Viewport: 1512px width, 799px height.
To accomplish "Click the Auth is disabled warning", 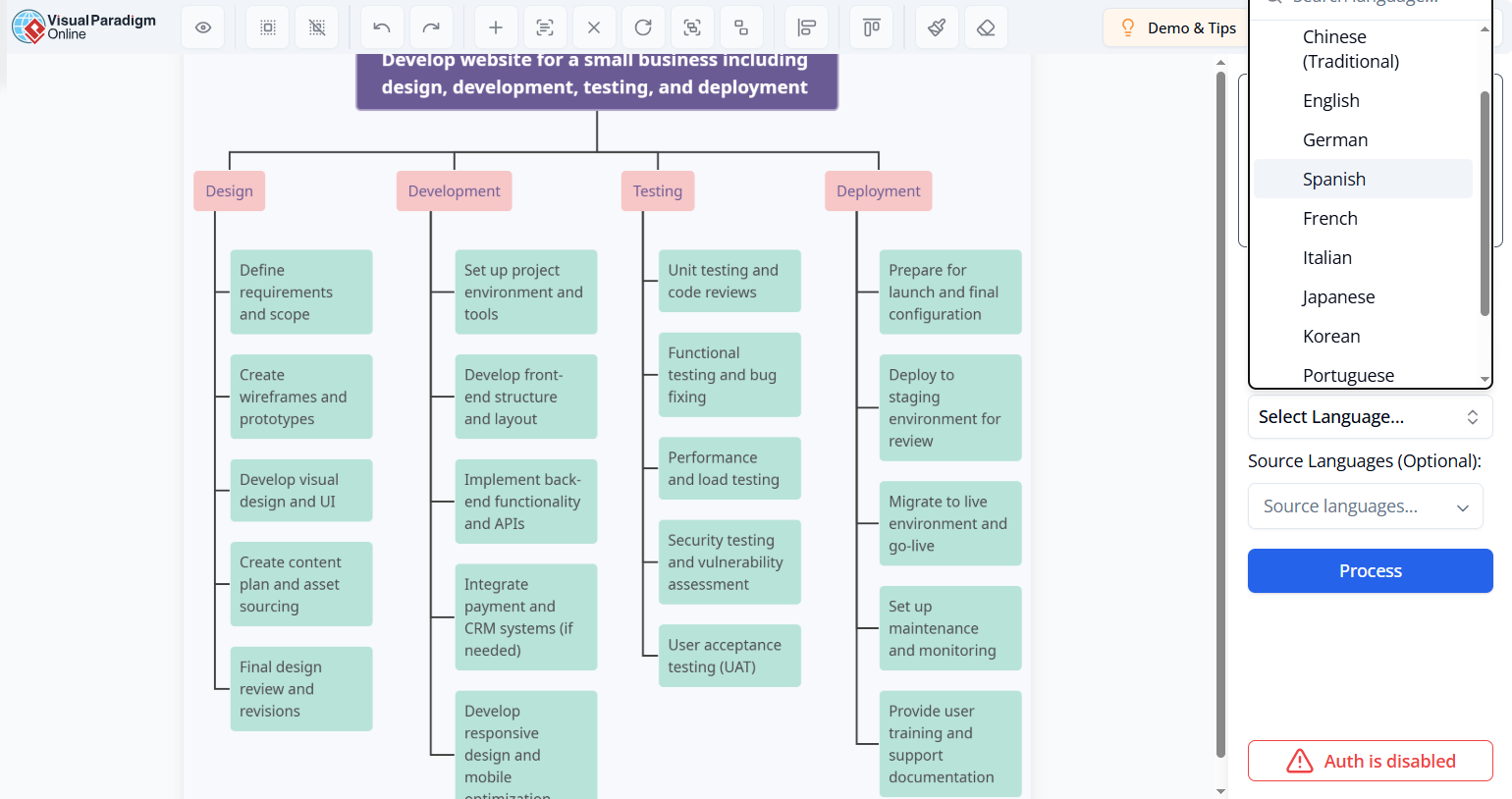I will pos(1370,761).
